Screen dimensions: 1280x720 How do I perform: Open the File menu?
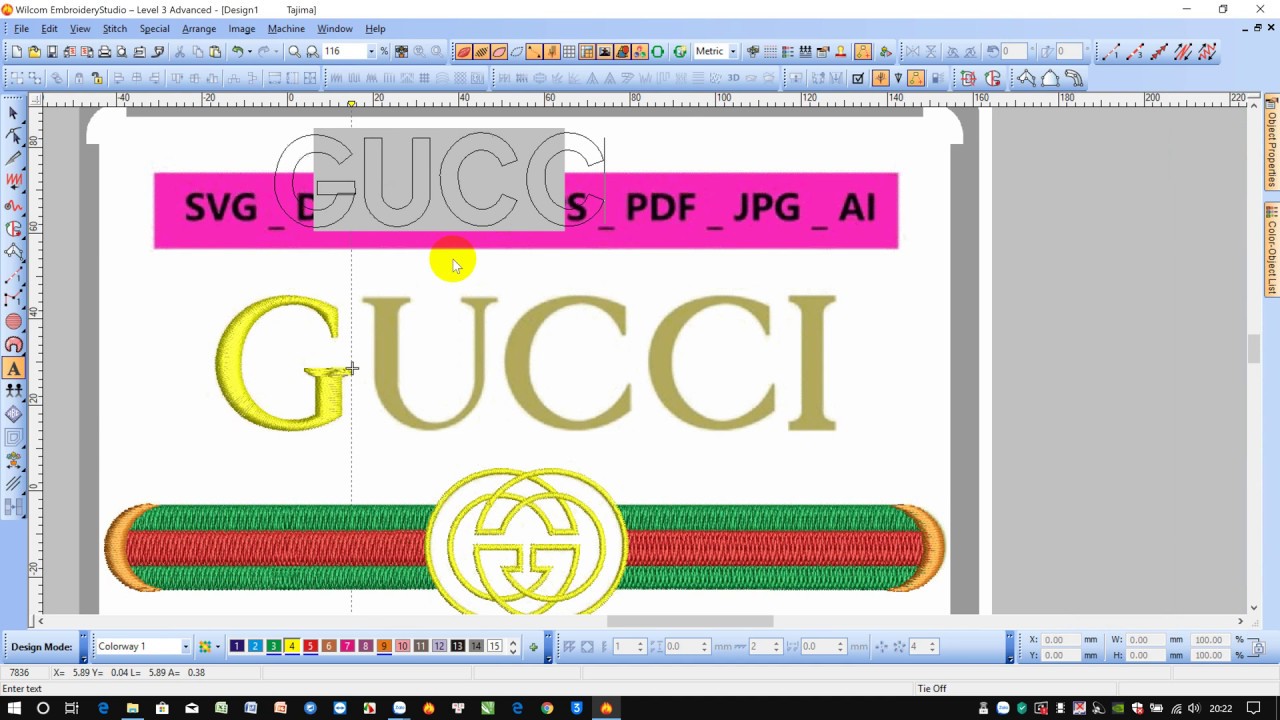[21, 28]
